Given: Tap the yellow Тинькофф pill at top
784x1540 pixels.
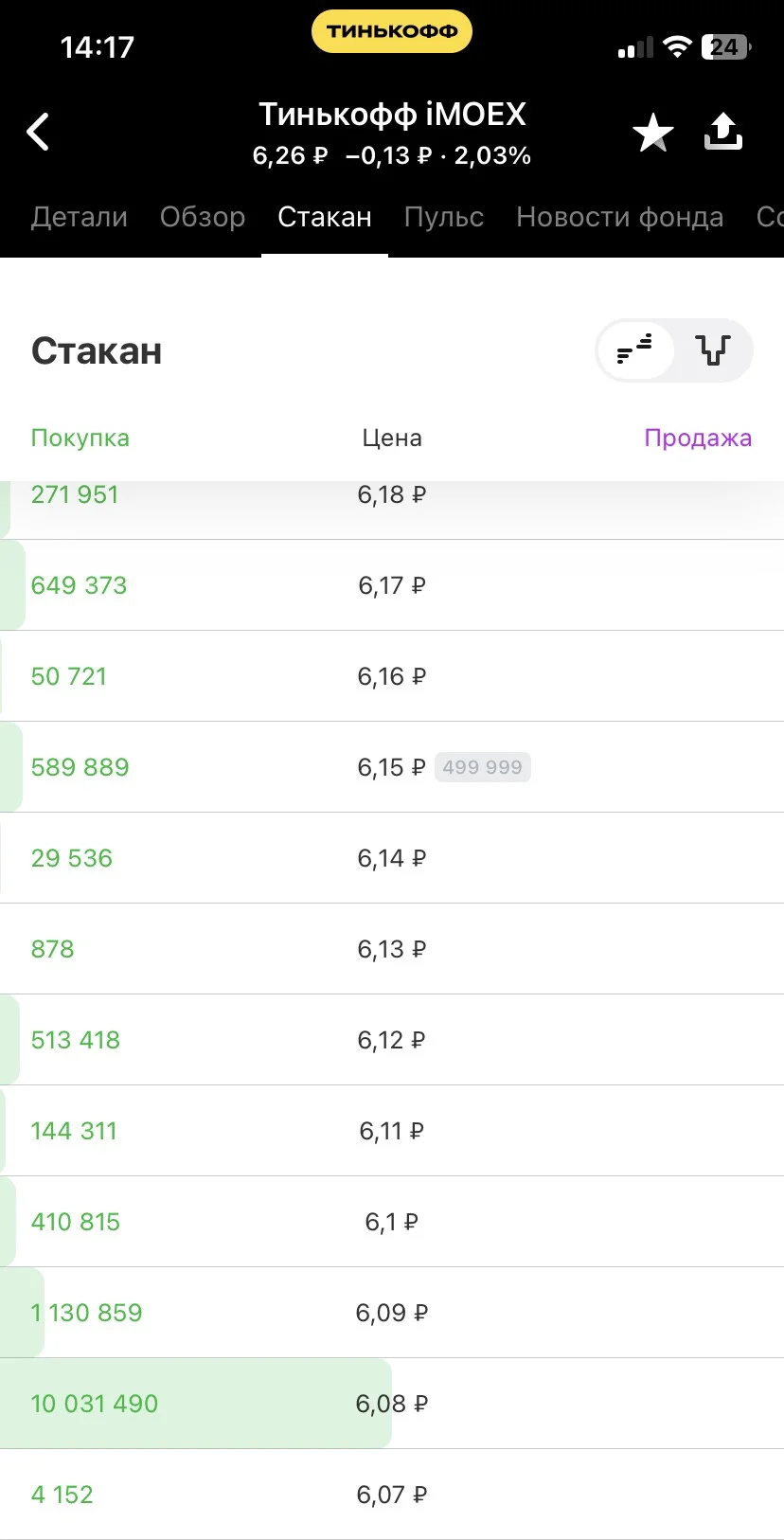Looking at the screenshot, I should (x=392, y=31).
